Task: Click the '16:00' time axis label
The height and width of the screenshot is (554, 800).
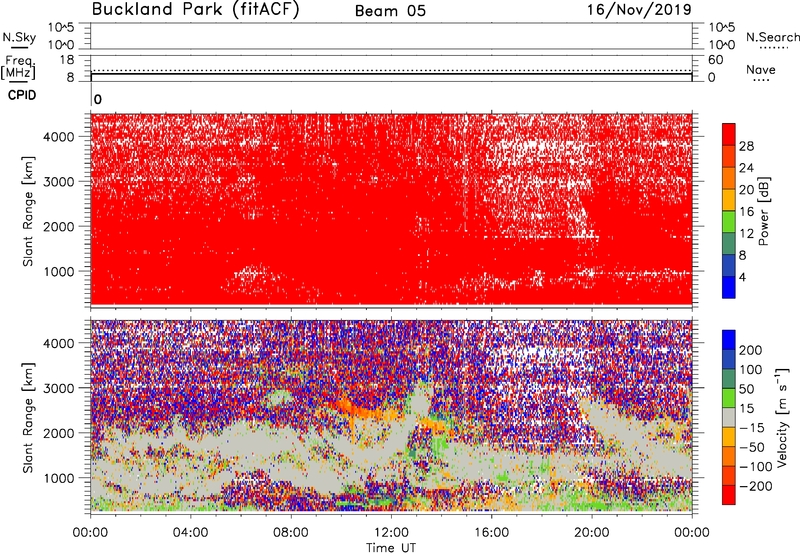Action: point(491,533)
